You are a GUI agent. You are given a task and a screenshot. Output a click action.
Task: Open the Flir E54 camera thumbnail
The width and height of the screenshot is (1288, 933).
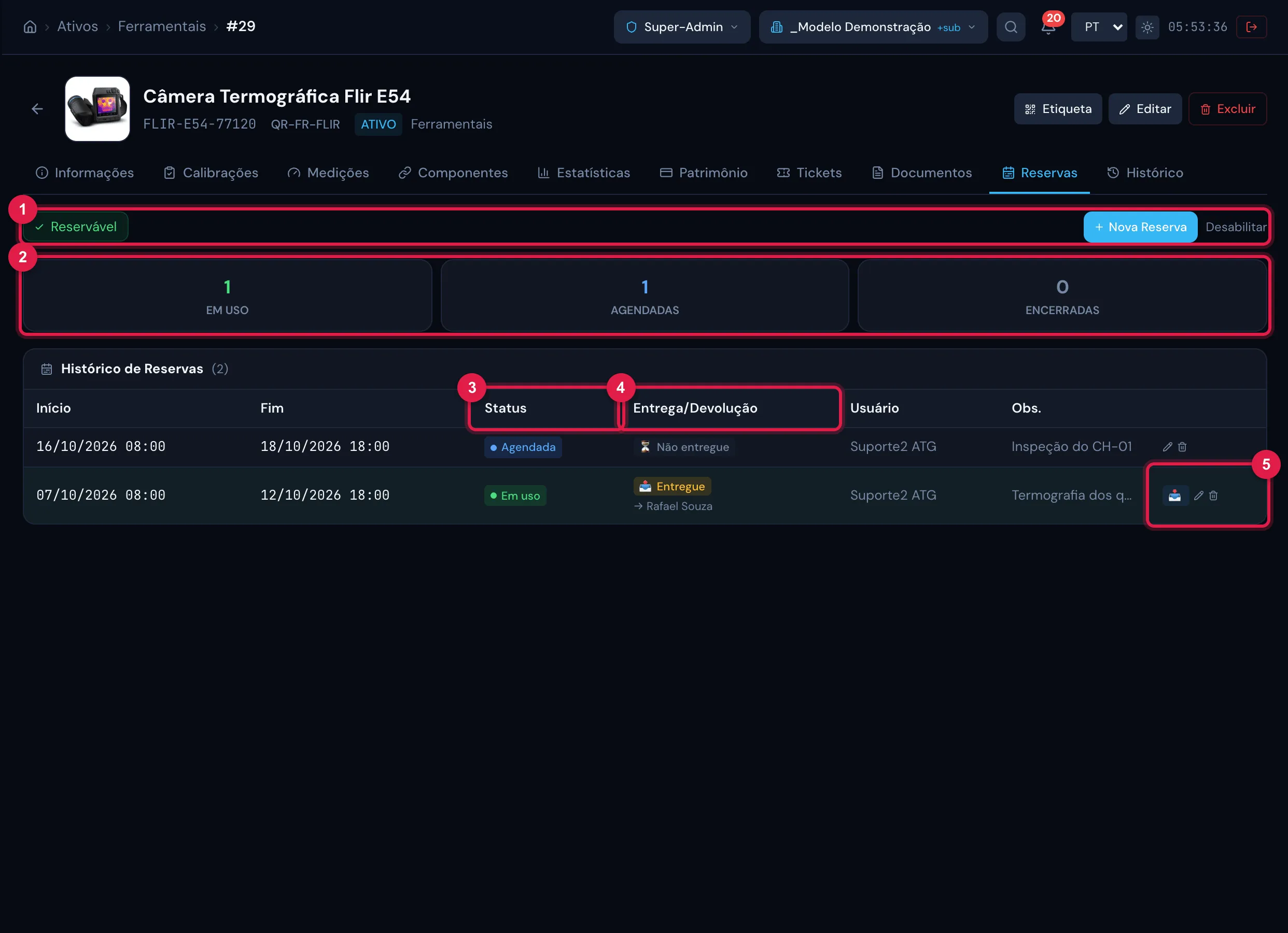point(97,108)
